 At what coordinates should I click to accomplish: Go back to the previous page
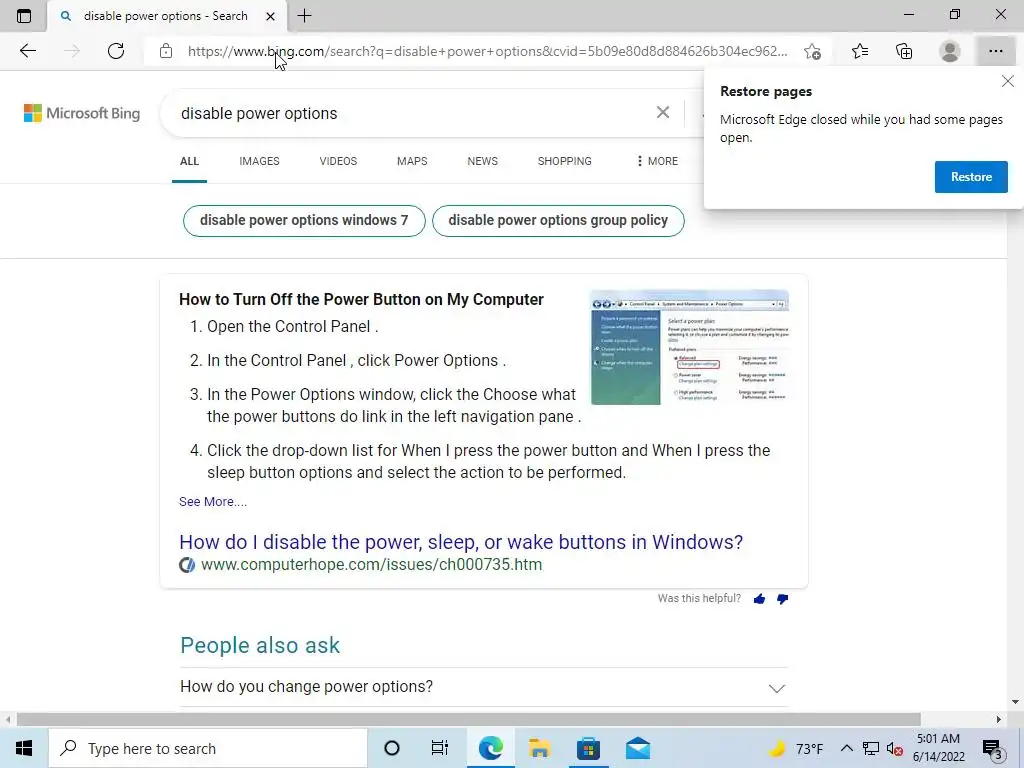pyautogui.click(x=27, y=51)
